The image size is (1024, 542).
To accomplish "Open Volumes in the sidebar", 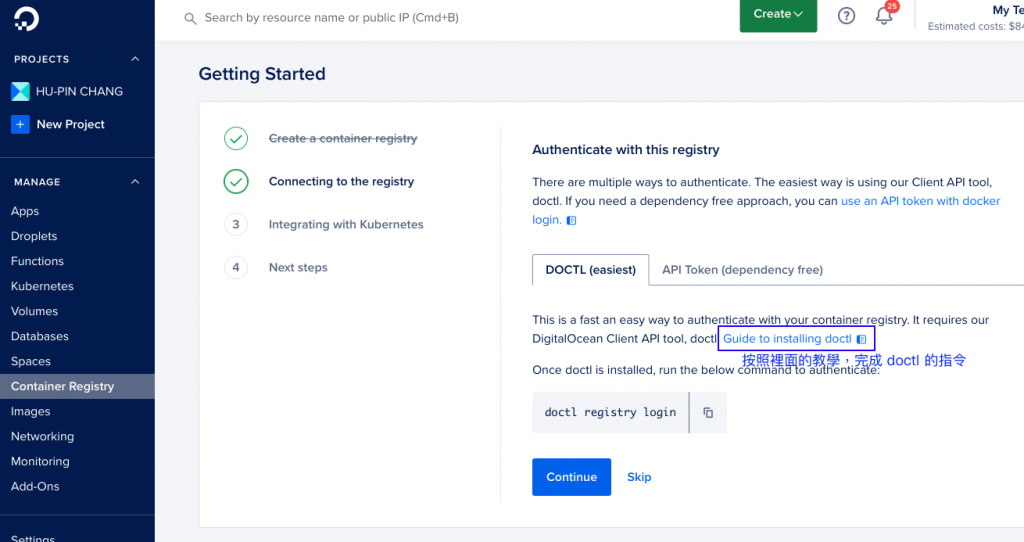I will [x=35, y=311].
